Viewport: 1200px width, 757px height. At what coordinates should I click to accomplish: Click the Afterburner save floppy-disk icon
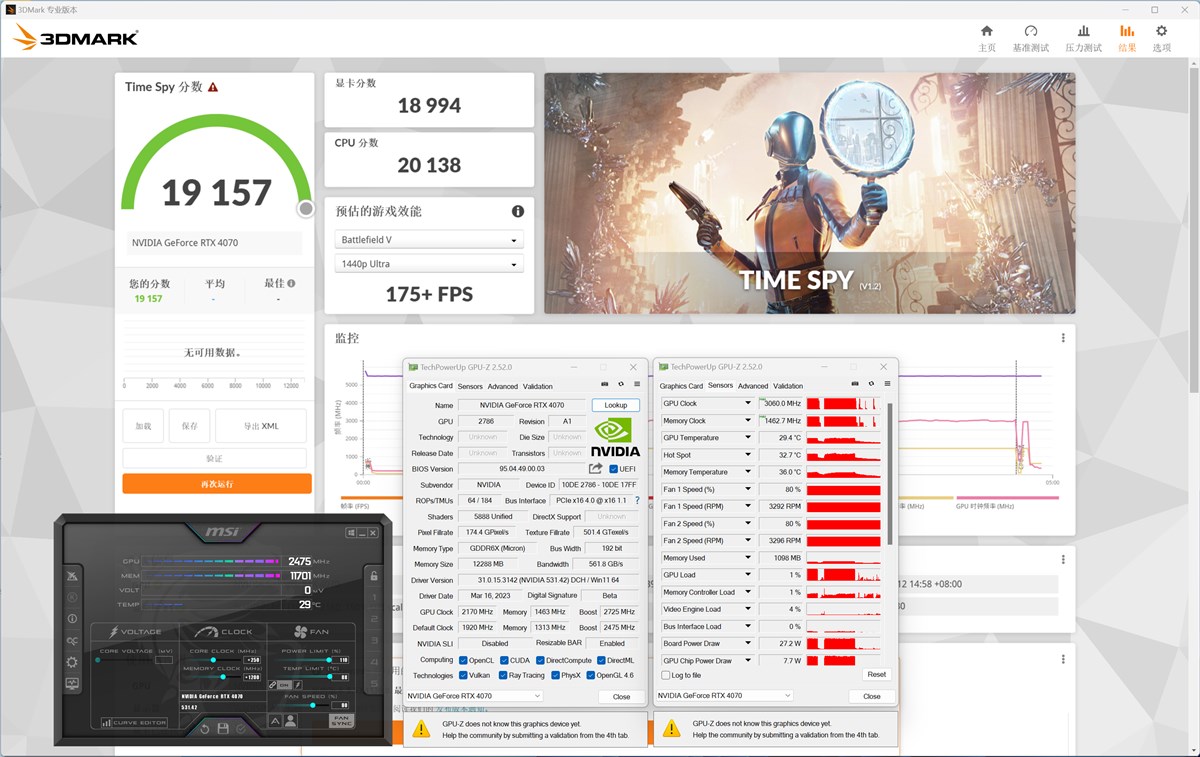(x=223, y=729)
